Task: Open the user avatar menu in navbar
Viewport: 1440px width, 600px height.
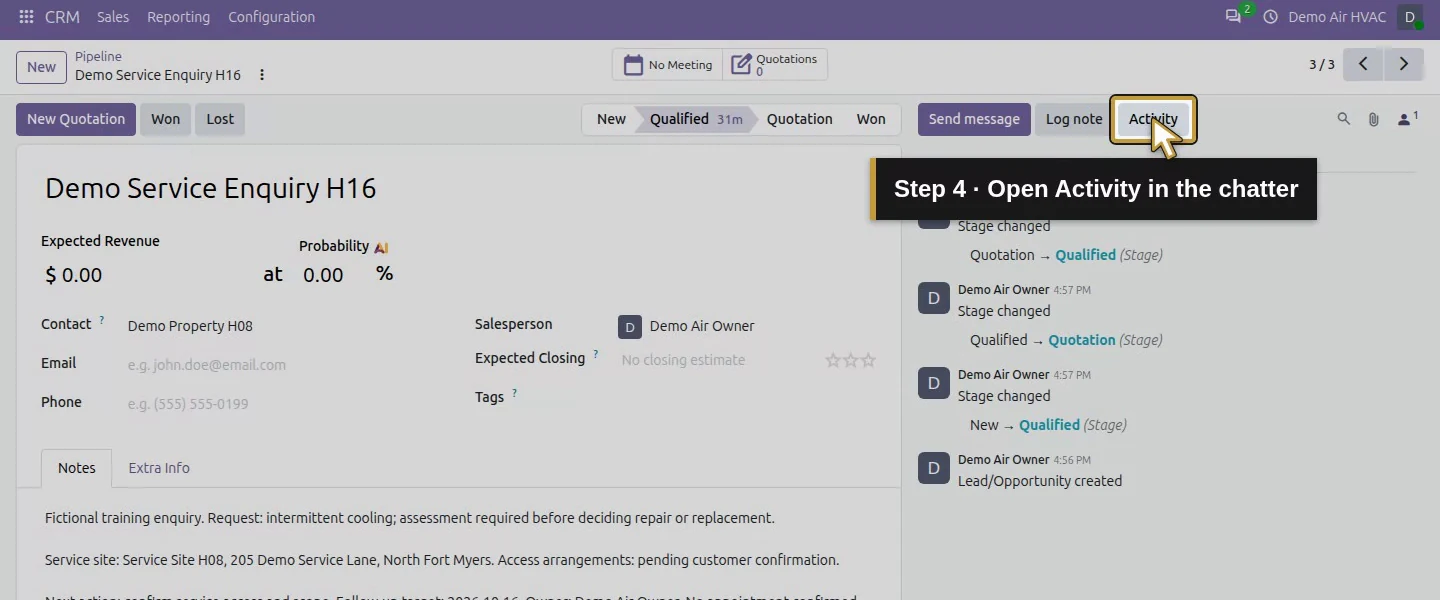Action: pyautogui.click(x=1410, y=17)
